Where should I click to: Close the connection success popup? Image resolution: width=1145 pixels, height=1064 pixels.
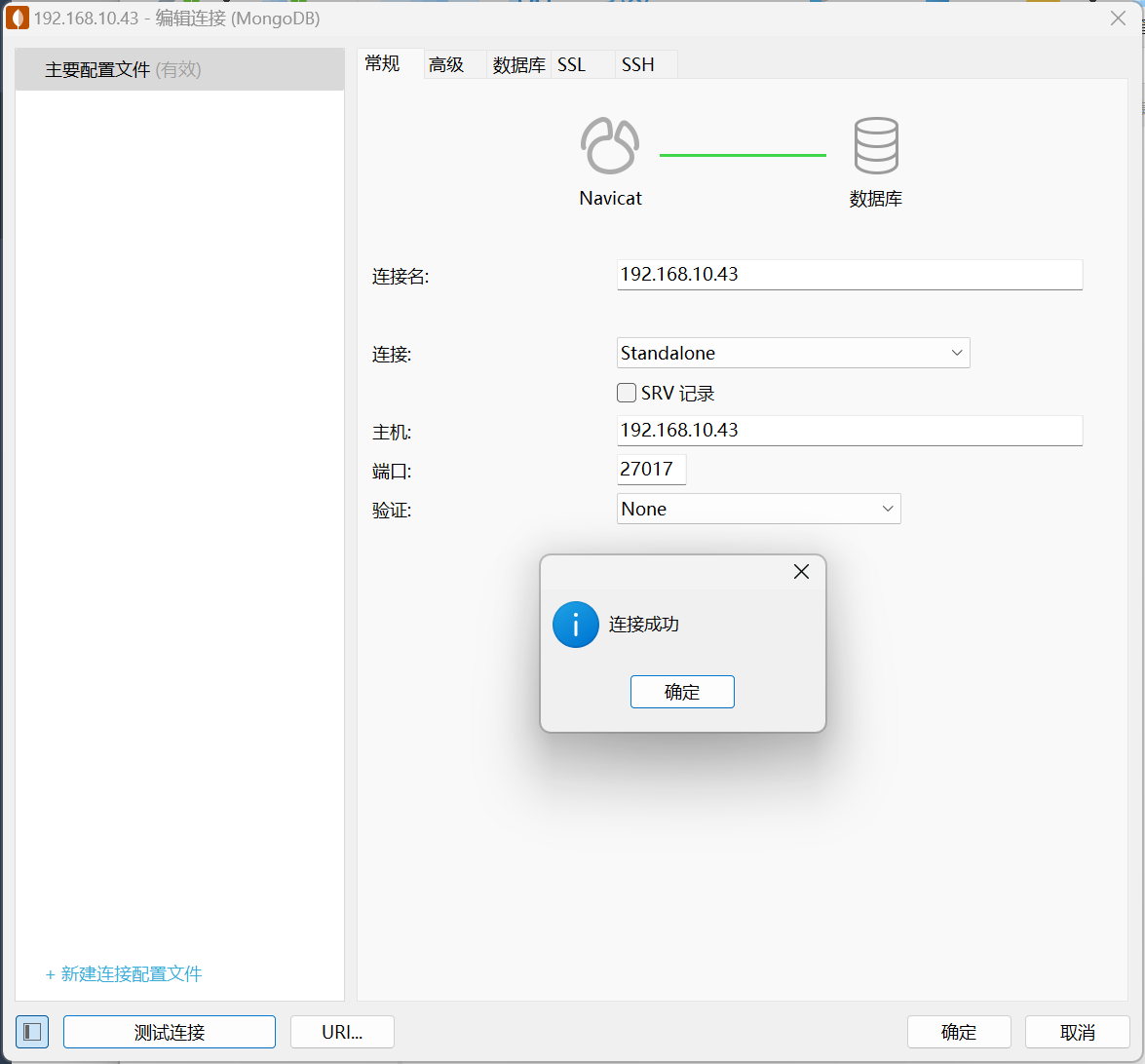[x=801, y=572]
